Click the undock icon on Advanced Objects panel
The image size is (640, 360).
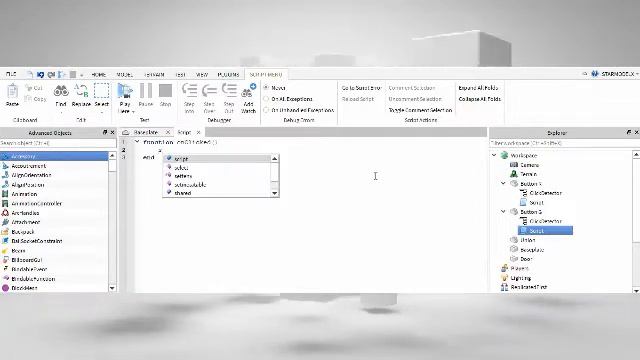click(104, 132)
